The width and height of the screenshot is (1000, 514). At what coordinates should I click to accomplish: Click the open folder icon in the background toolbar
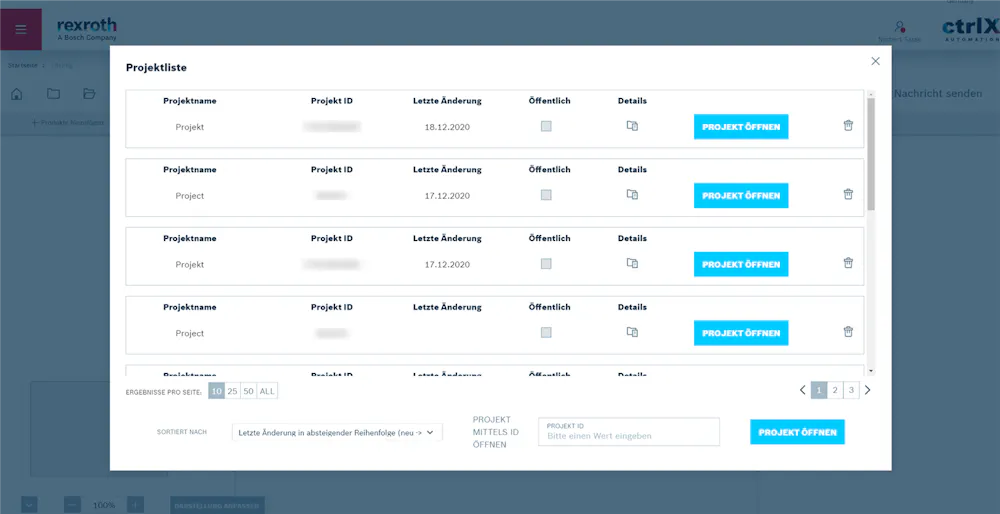pyautogui.click(x=89, y=94)
